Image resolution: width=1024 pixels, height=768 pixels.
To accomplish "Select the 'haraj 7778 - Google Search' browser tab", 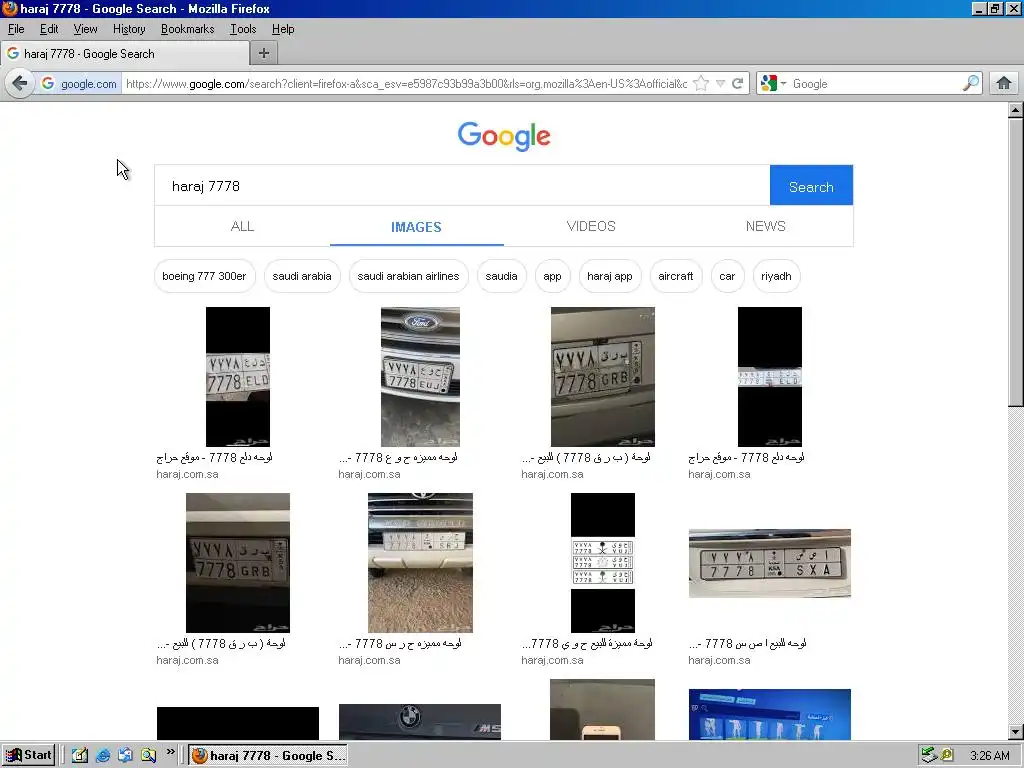I will [x=125, y=54].
